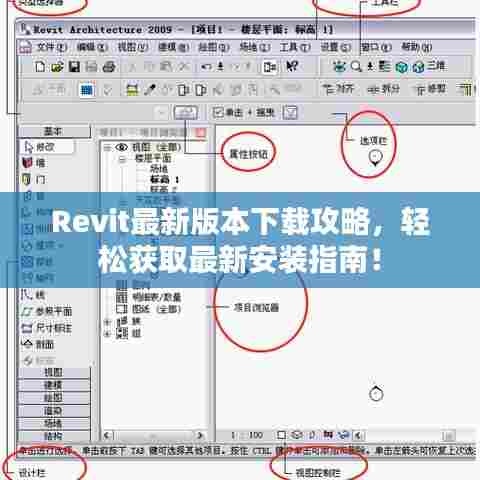Image resolution: width=480 pixels, height=480 pixels.
Task: Click the drawing area horizontal scrollbar thumb
Action: point(449,435)
